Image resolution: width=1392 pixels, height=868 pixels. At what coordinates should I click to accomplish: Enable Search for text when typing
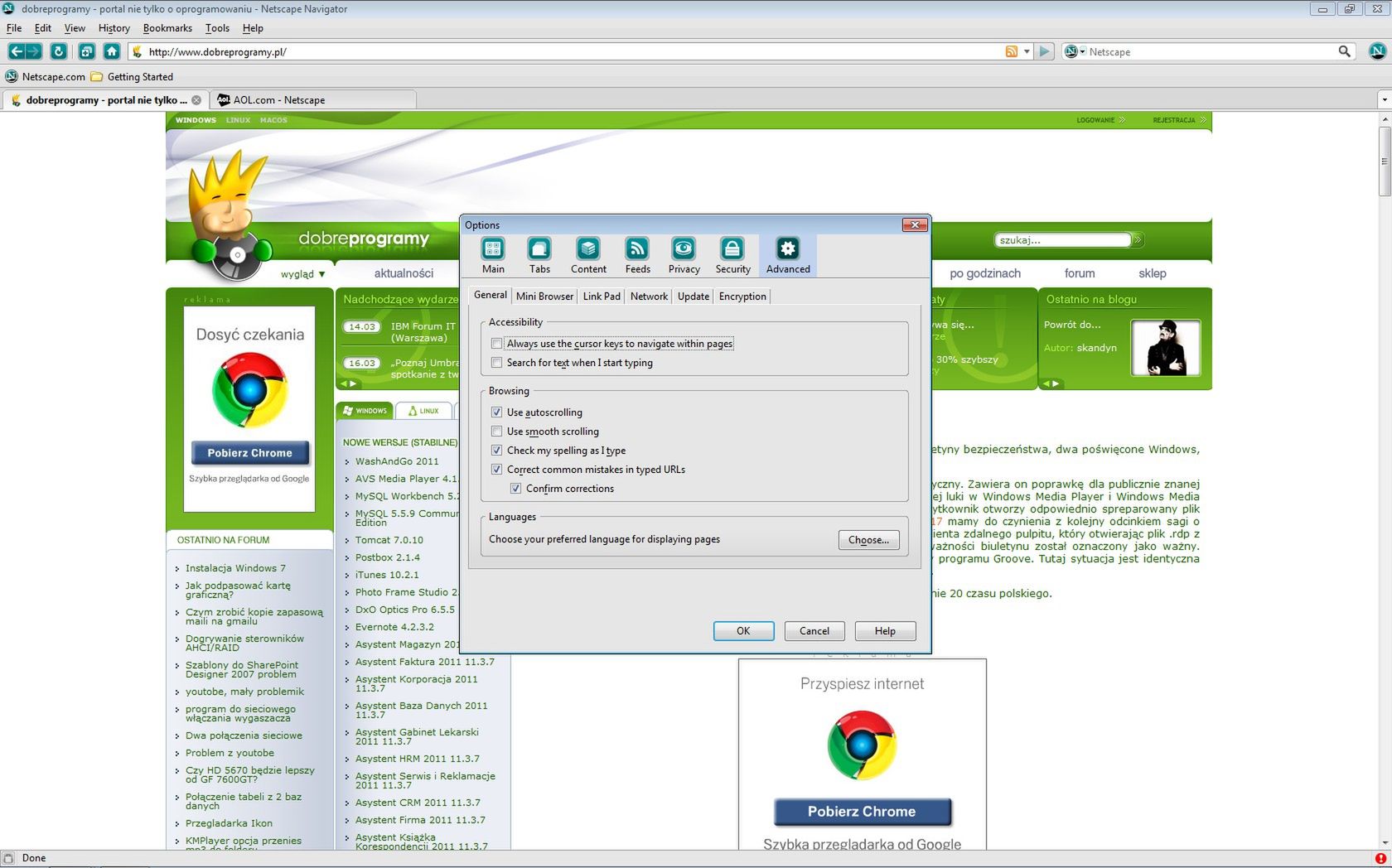pyautogui.click(x=497, y=363)
